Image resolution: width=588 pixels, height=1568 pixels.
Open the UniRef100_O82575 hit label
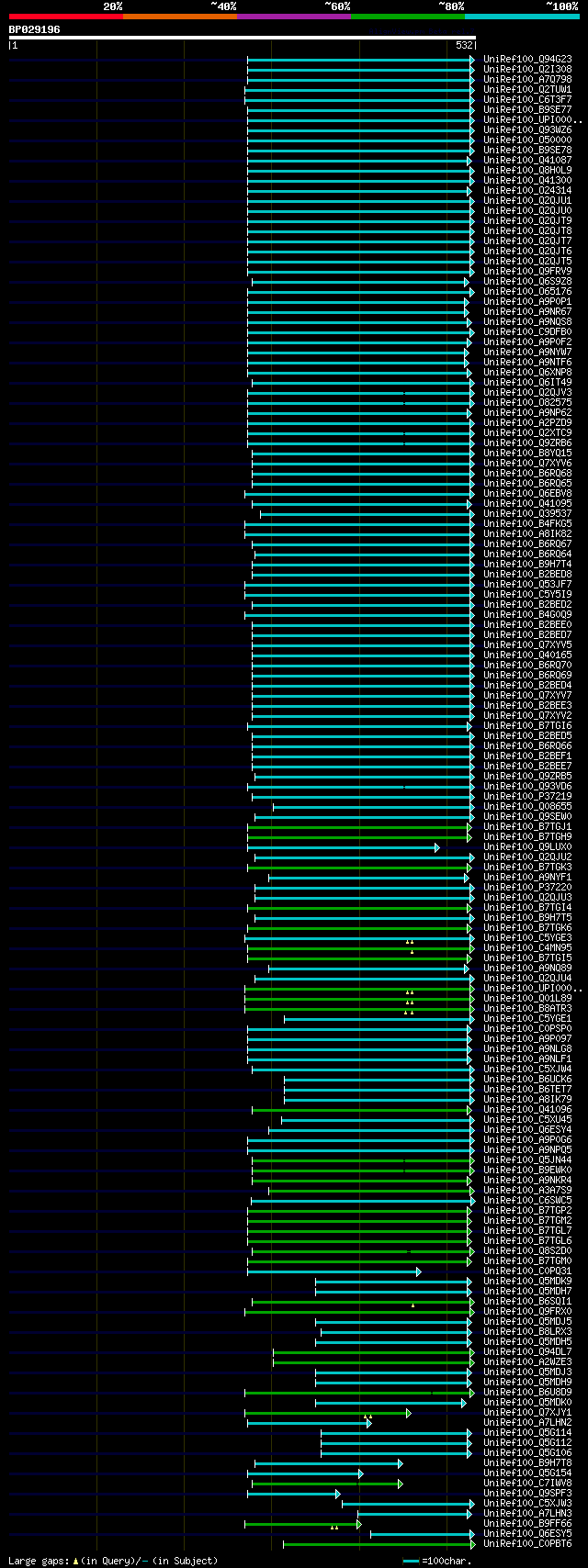point(527,402)
